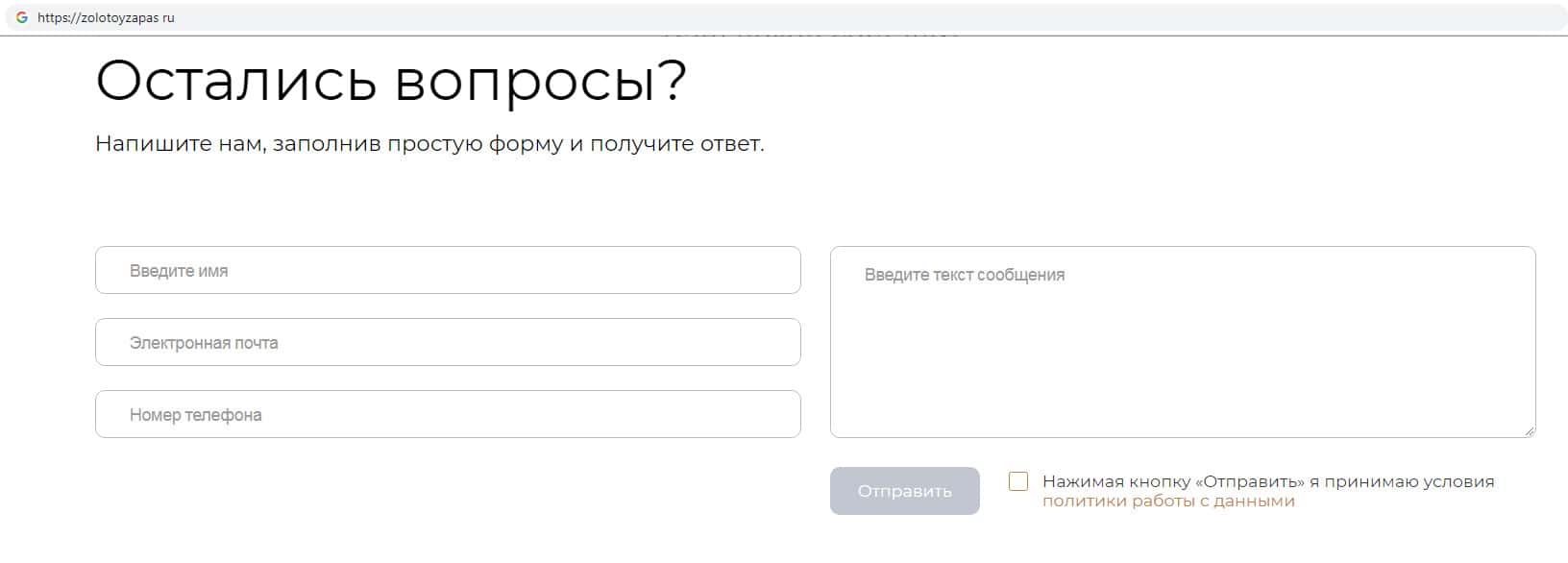Click the «Введите имя» placeholder text
1568x563 pixels.
pyautogui.click(x=179, y=271)
